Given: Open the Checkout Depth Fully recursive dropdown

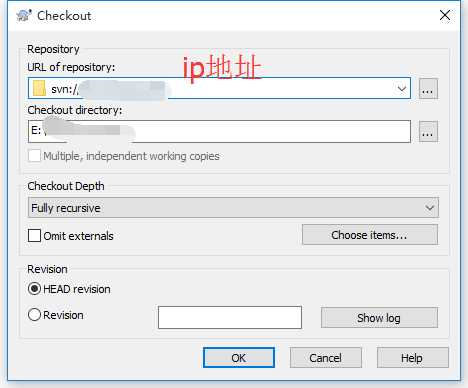Looking at the screenshot, I should 233,208.
